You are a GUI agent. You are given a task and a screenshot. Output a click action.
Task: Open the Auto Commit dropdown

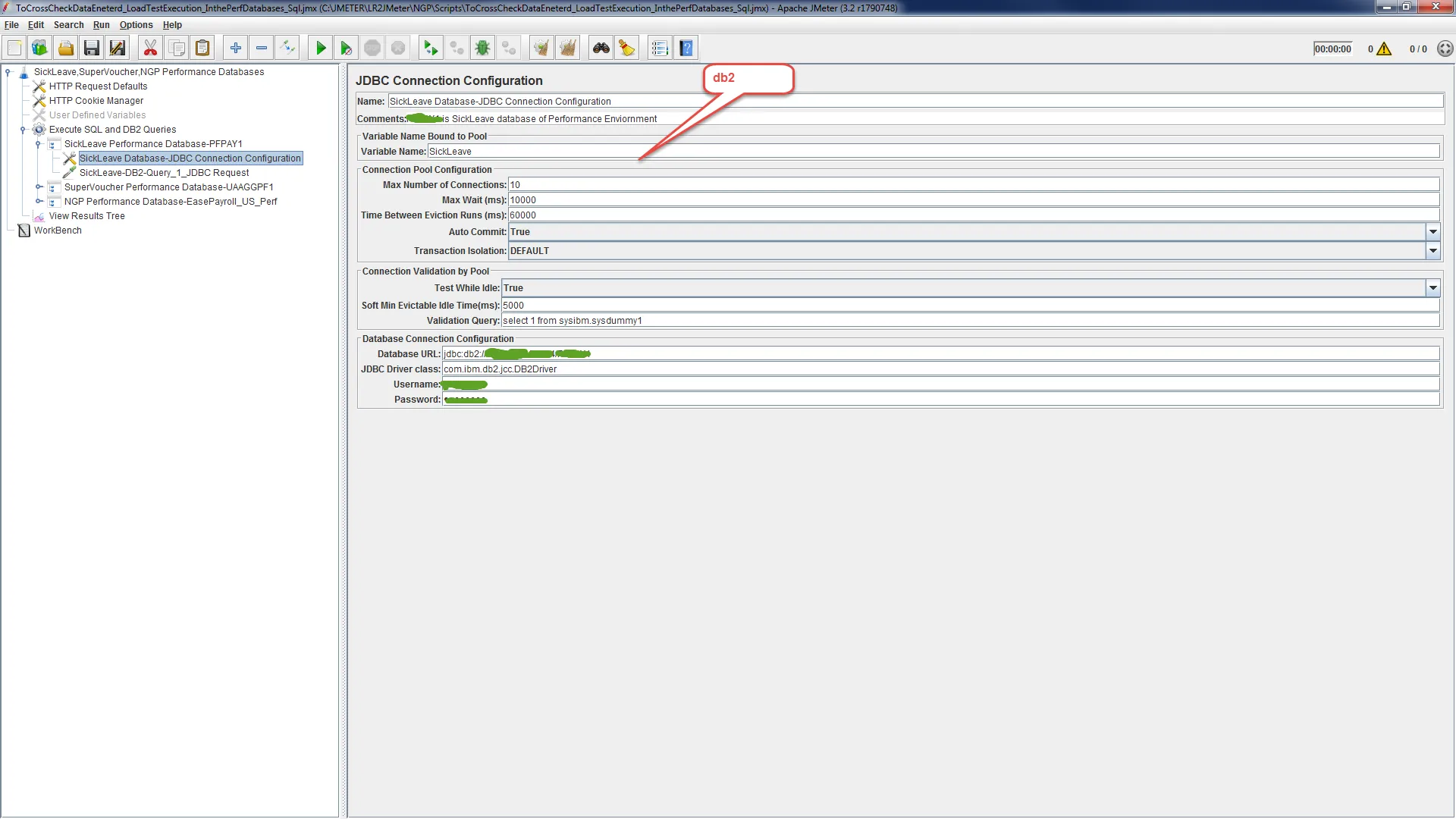(1432, 232)
